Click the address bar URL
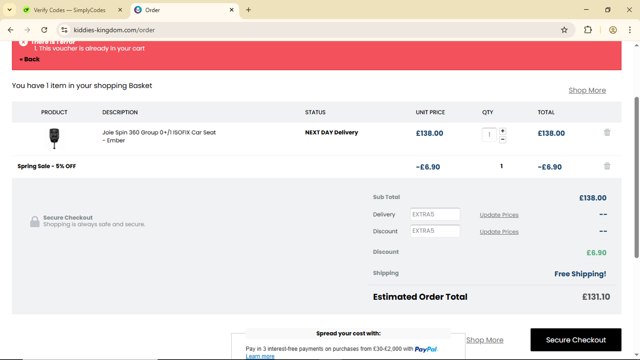Image resolution: width=640 pixels, height=360 pixels. 114,30
